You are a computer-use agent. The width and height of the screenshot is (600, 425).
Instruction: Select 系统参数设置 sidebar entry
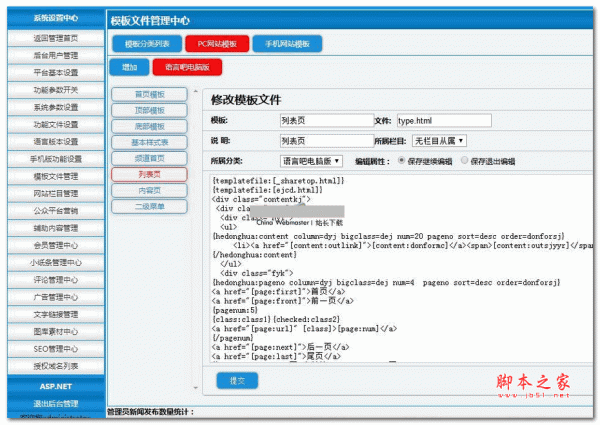(55, 107)
